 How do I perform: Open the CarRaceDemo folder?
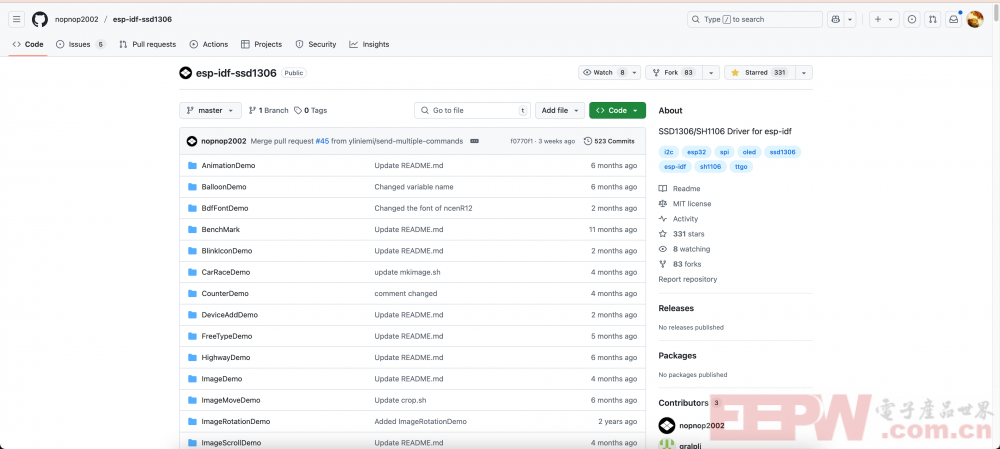click(x=226, y=272)
